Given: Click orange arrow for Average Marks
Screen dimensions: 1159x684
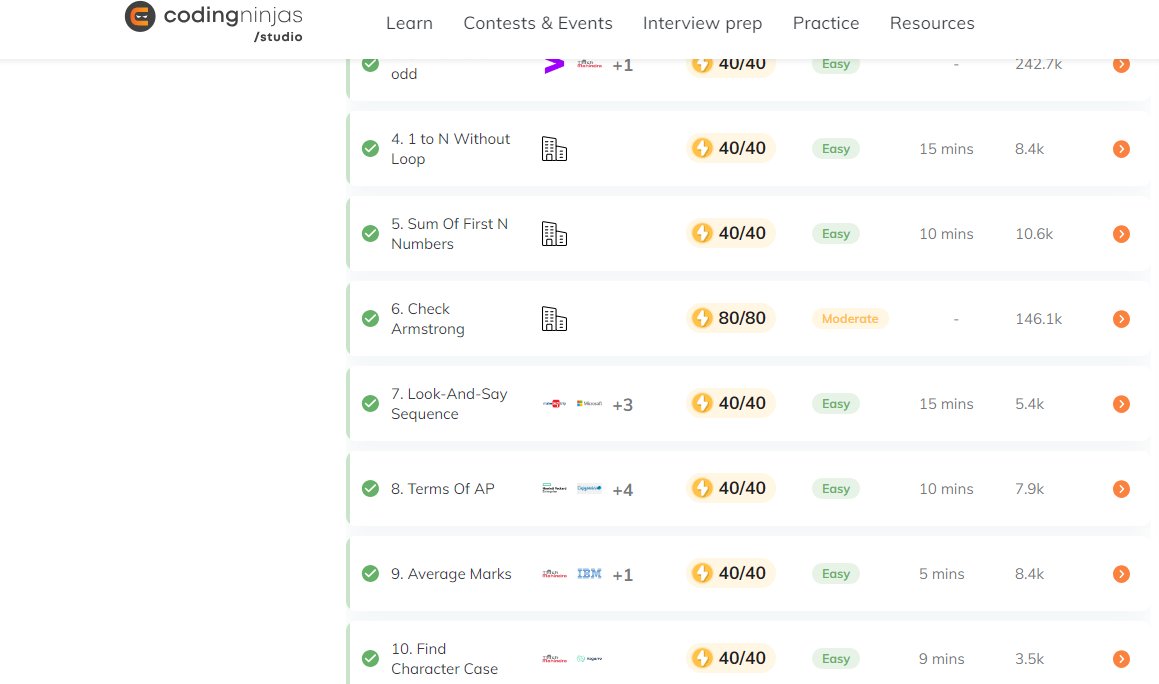Looking at the screenshot, I should pos(1121,574).
